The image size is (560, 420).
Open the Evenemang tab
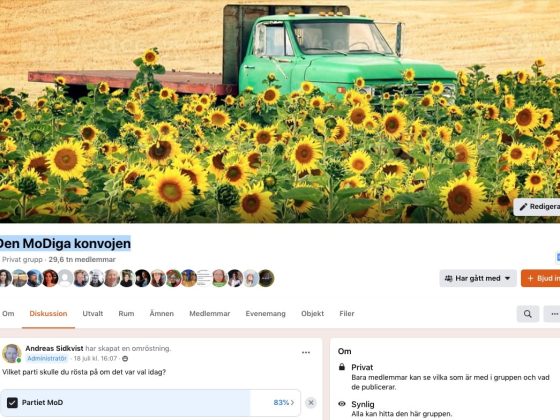tap(265, 314)
